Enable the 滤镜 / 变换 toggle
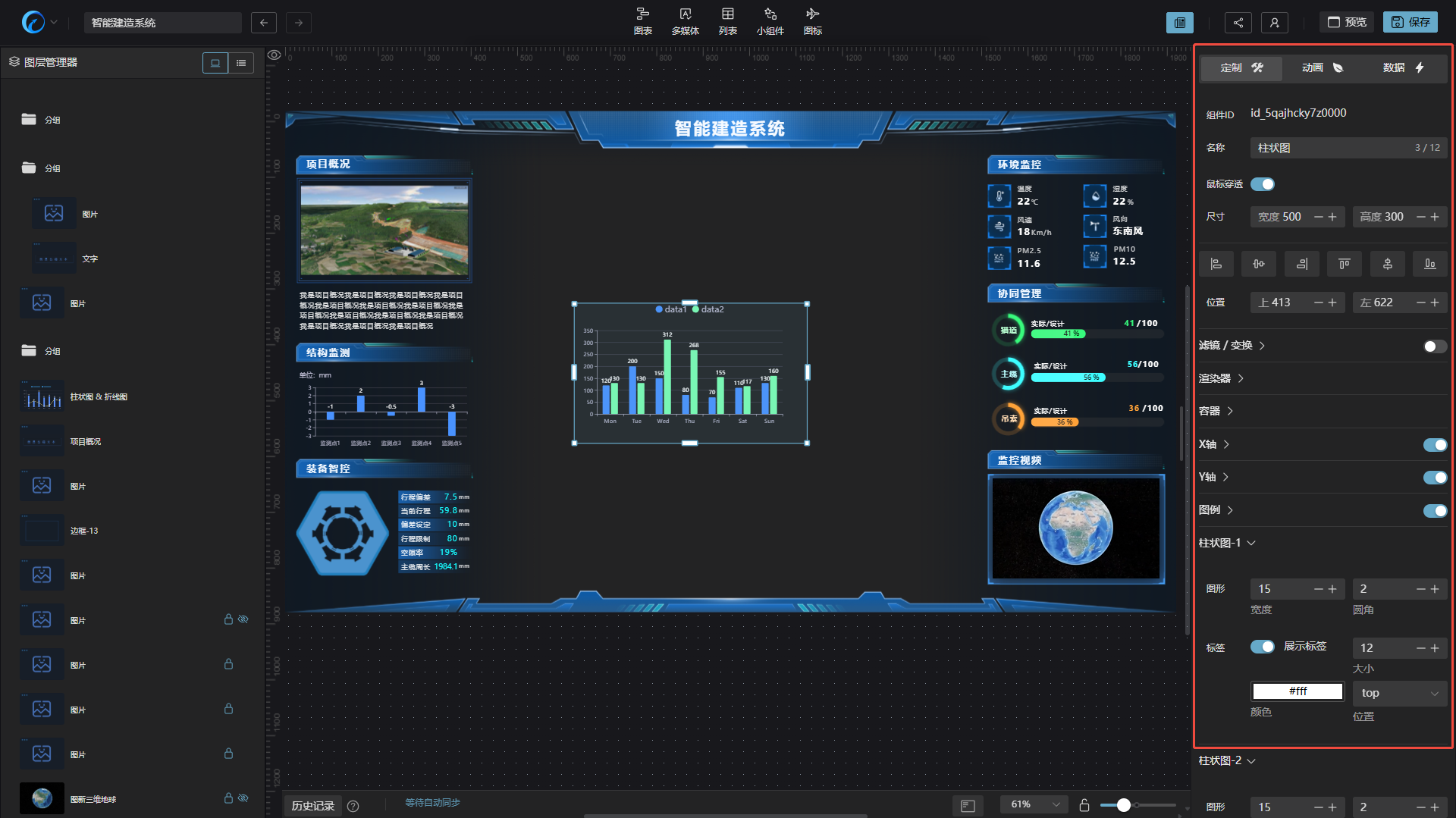Viewport: 1456px width, 818px height. pos(1434,346)
